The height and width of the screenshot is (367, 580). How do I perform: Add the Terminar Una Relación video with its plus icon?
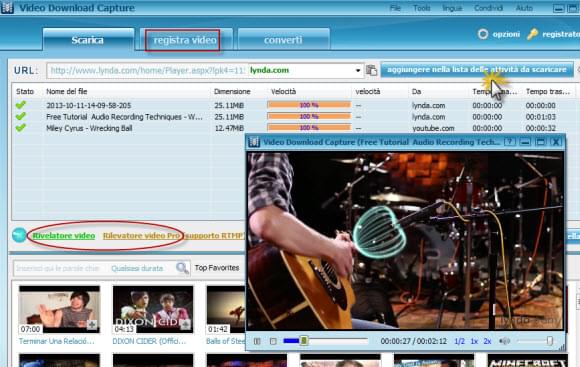coord(92,325)
